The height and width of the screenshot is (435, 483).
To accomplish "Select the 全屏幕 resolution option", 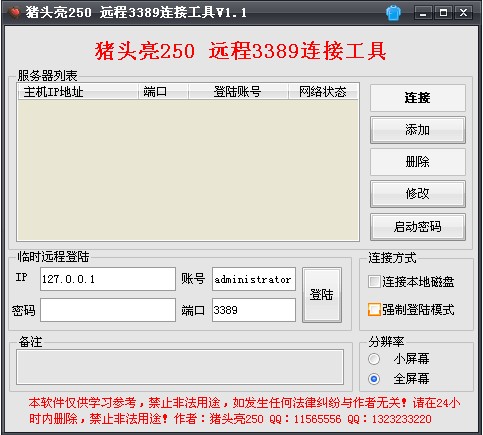I will pyautogui.click(x=374, y=379).
